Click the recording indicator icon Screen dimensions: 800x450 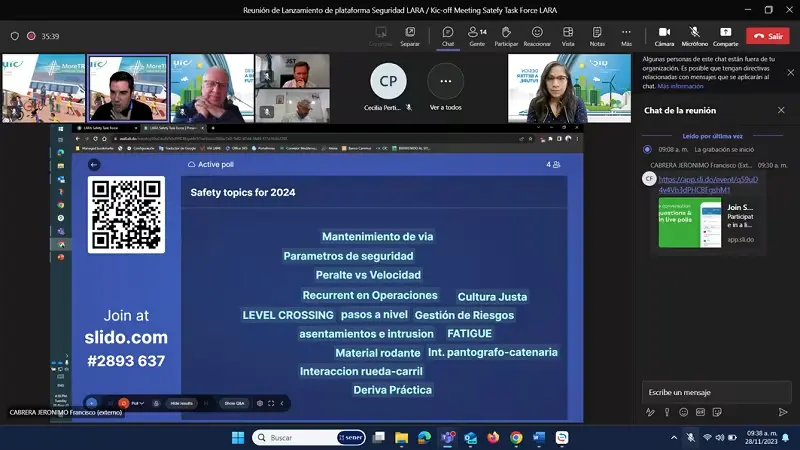pos(31,36)
